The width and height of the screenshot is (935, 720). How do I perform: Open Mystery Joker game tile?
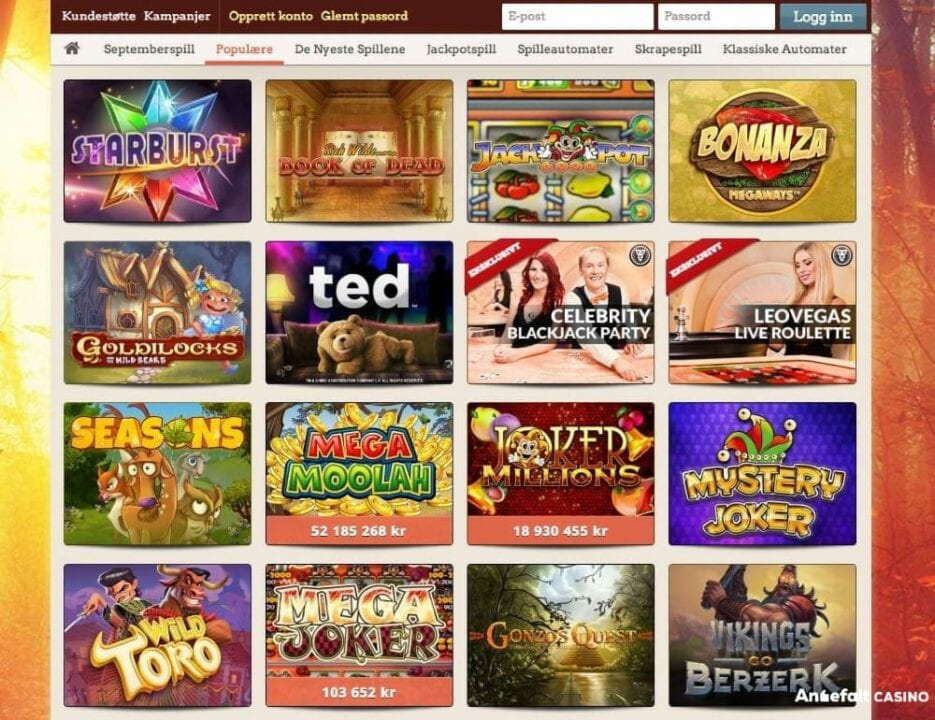[x=762, y=474]
